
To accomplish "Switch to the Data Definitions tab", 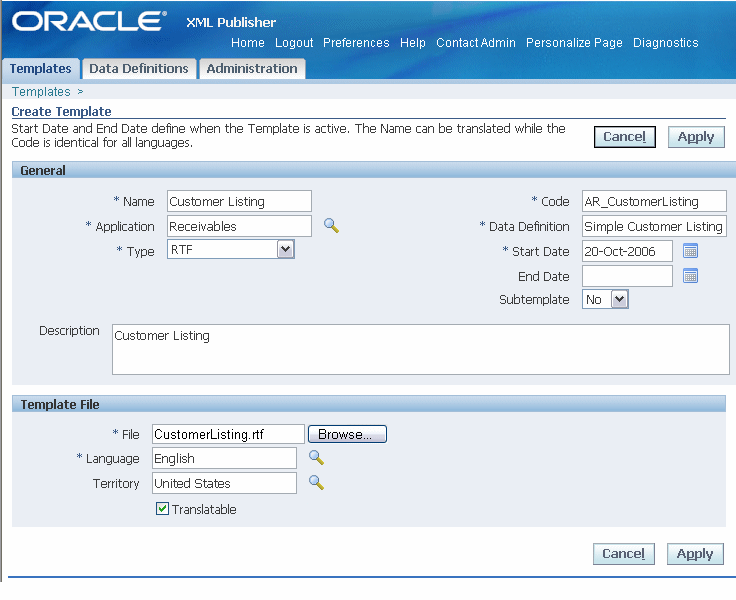I will 139,69.
